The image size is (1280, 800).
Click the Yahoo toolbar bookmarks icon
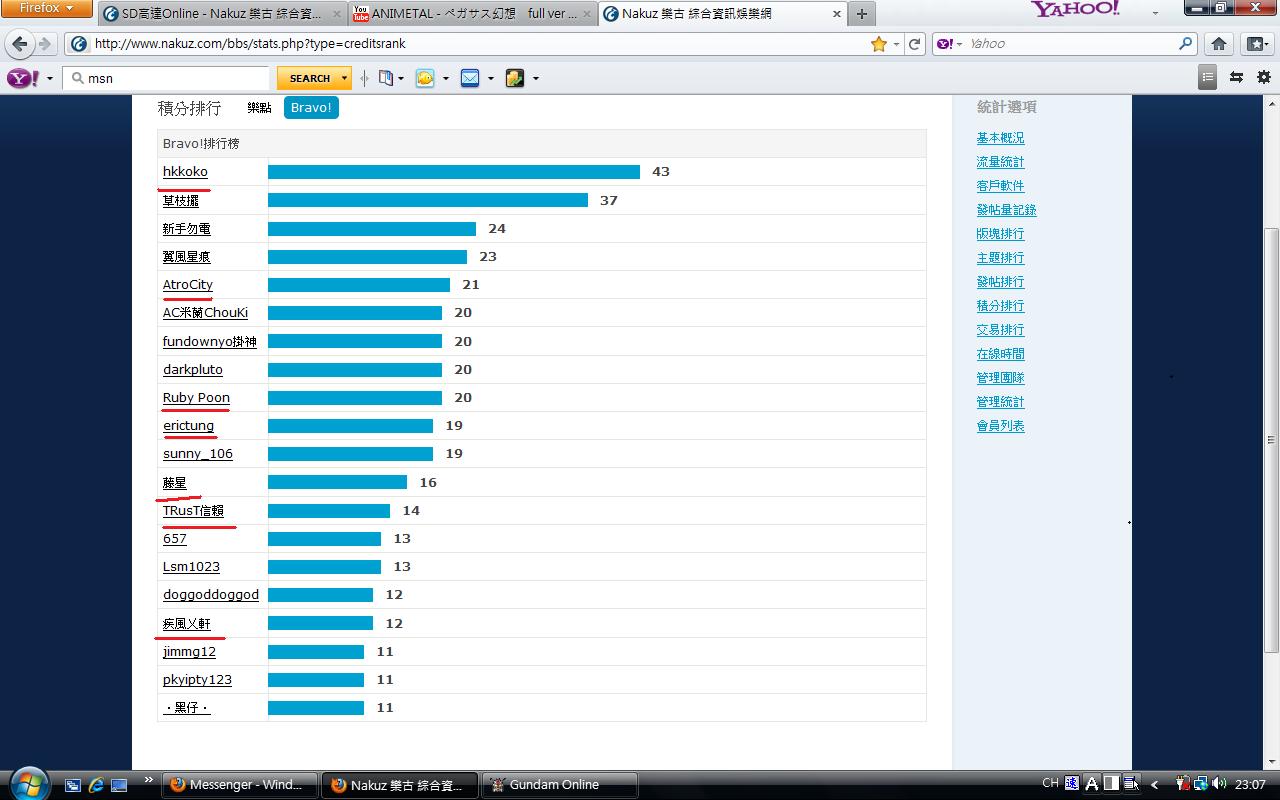click(x=386, y=78)
